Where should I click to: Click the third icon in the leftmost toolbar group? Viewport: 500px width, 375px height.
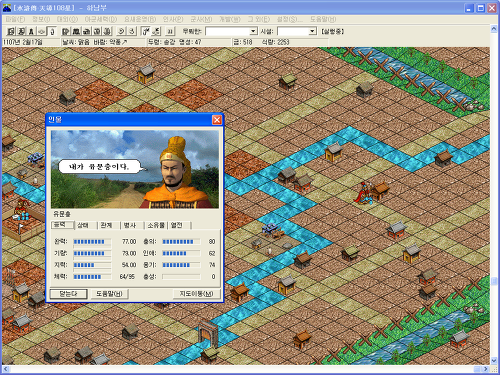coord(31,31)
